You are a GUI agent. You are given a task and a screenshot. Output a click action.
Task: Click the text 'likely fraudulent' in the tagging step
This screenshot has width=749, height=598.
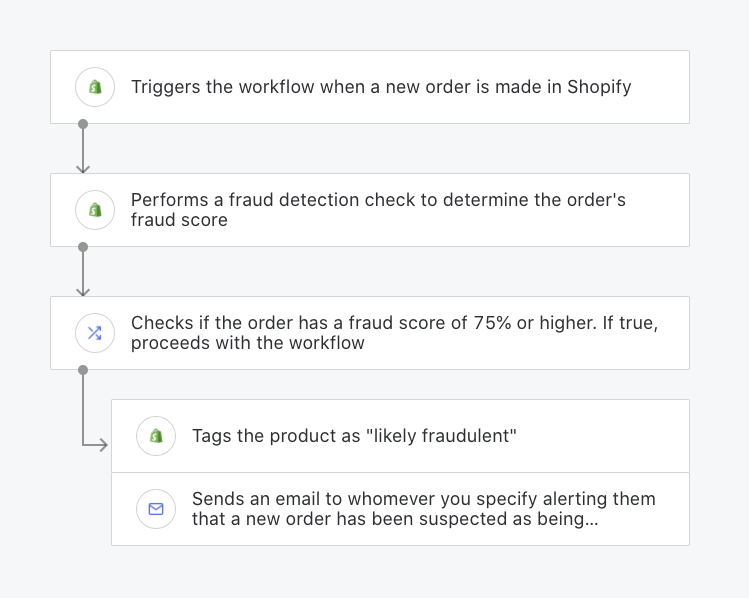tap(441, 436)
